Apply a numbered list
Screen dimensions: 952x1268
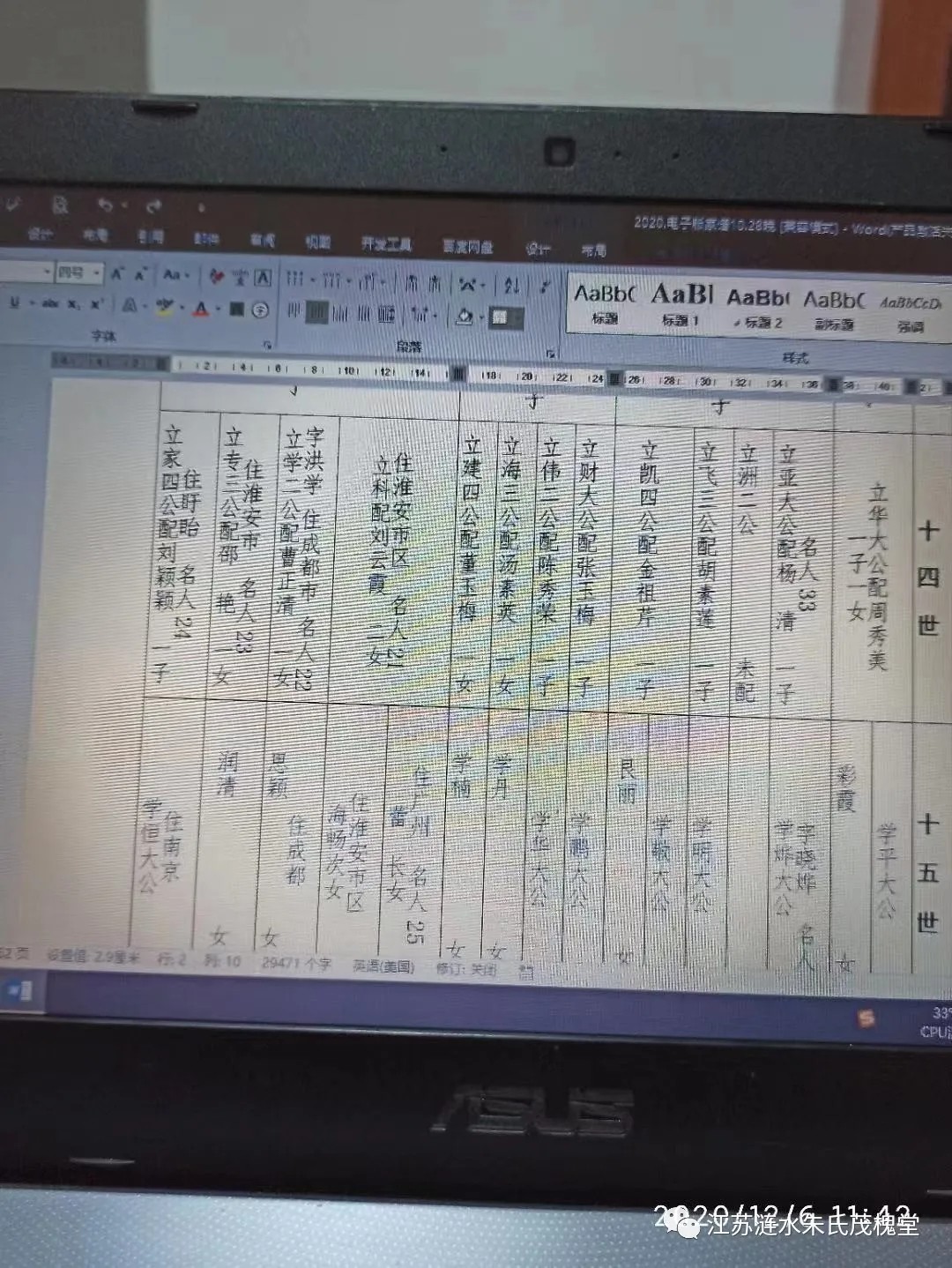point(331,280)
